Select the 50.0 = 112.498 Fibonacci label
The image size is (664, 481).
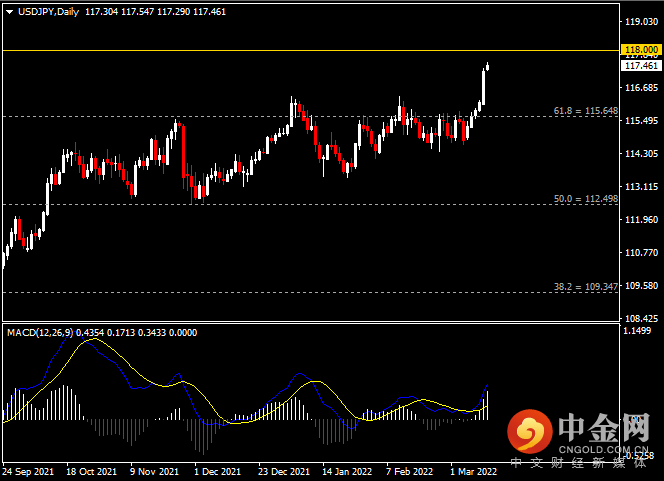coord(586,199)
